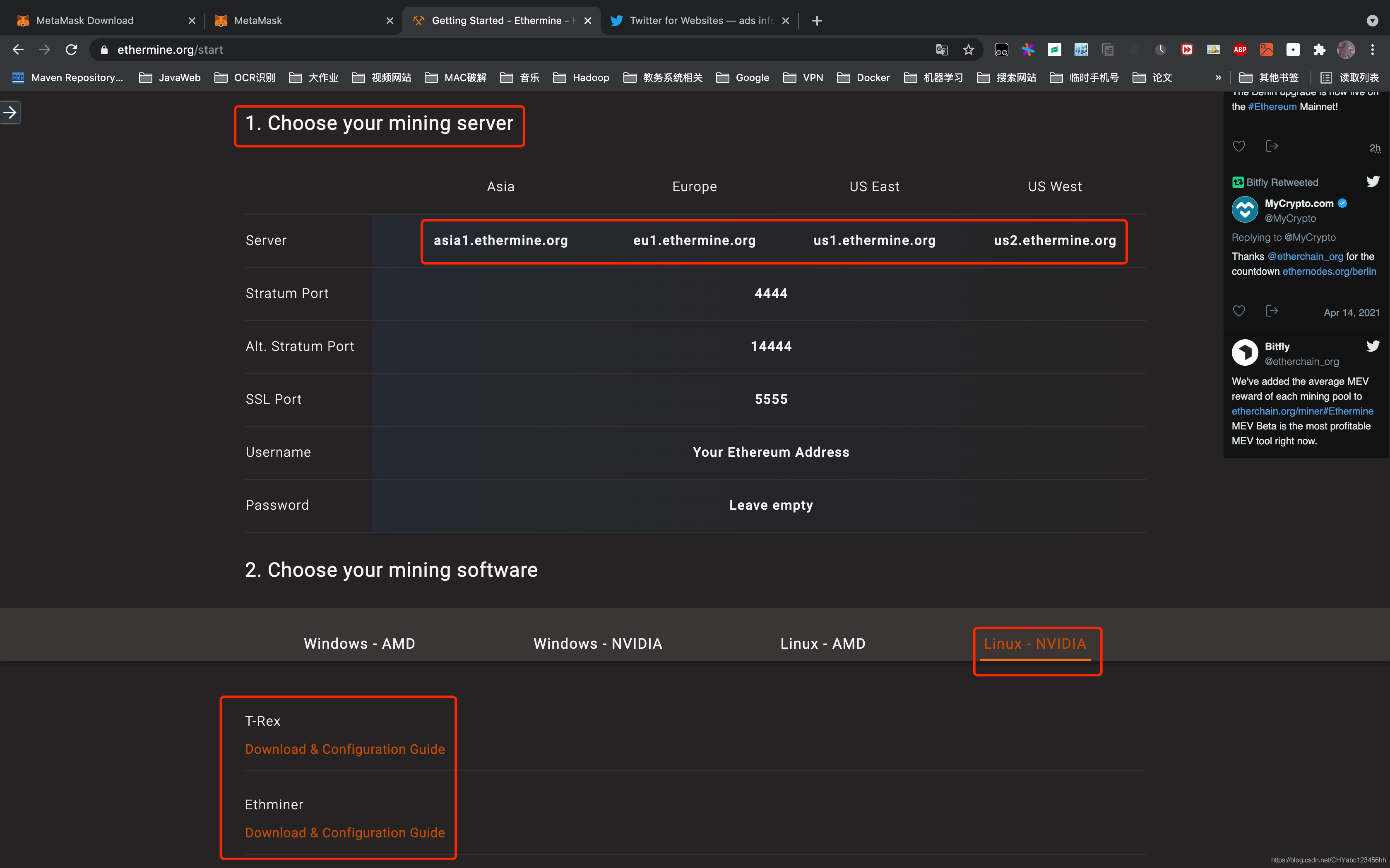Bookmark this page with star icon
1390x868 pixels.
968,50
